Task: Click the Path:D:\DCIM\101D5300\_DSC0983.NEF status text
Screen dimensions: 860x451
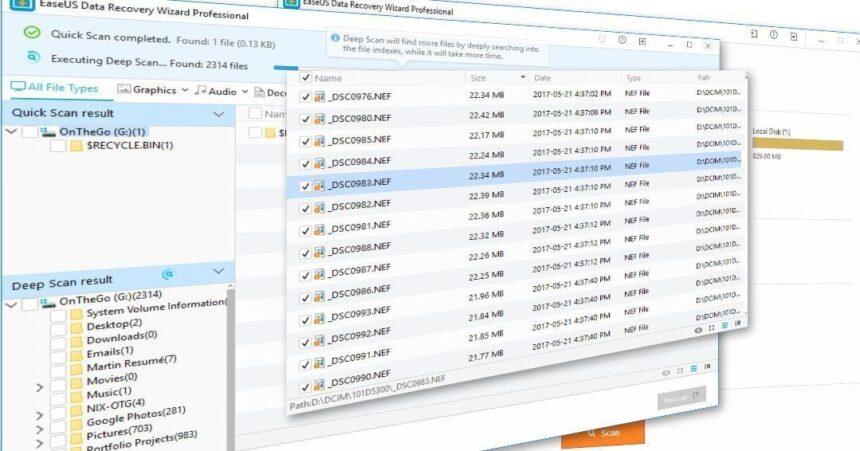Action: point(368,393)
